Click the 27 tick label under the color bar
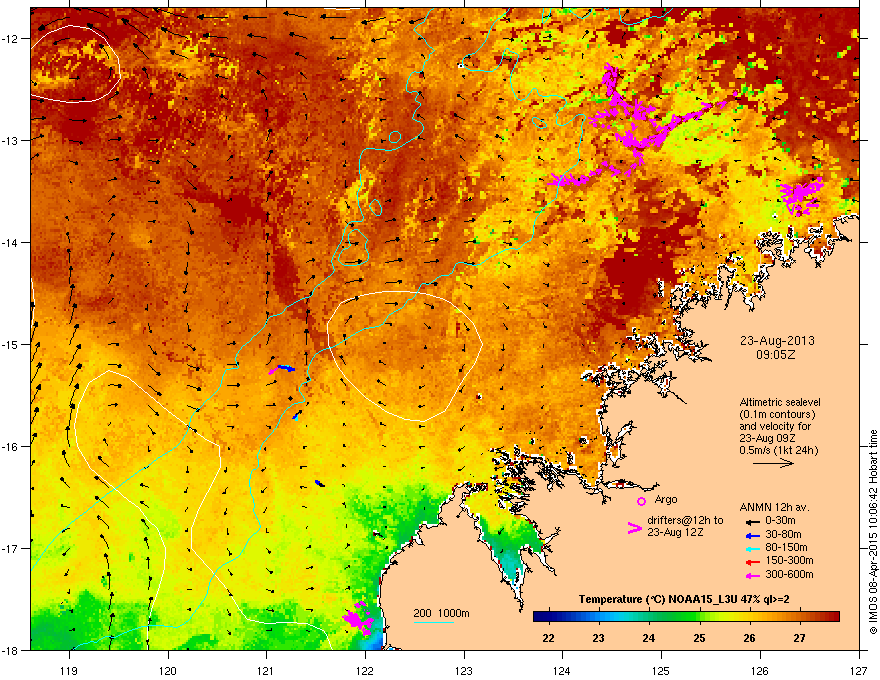The width and height of the screenshot is (880, 680). (x=799, y=638)
